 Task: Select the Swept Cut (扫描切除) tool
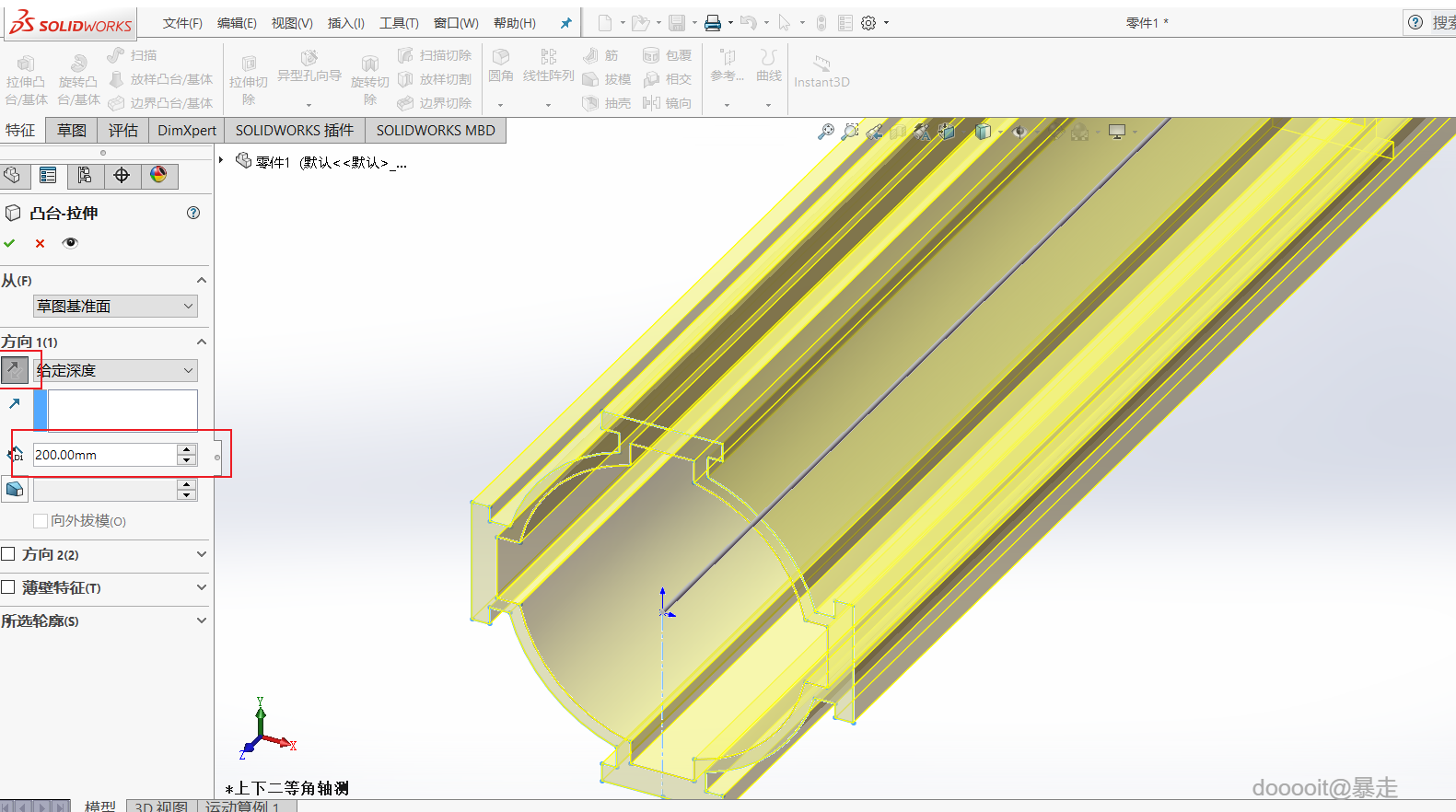tap(435, 55)
